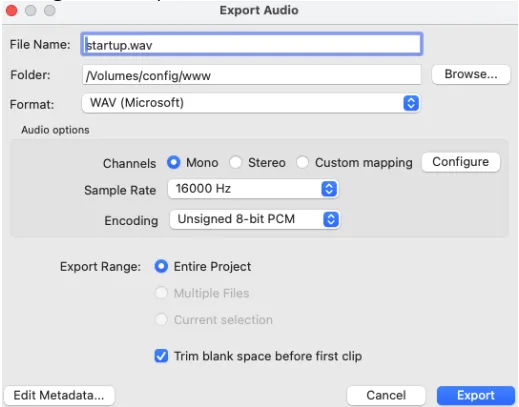Select Multiple Files export range
Viewport: 519px width, 407px height.
[x=161, y=293]
